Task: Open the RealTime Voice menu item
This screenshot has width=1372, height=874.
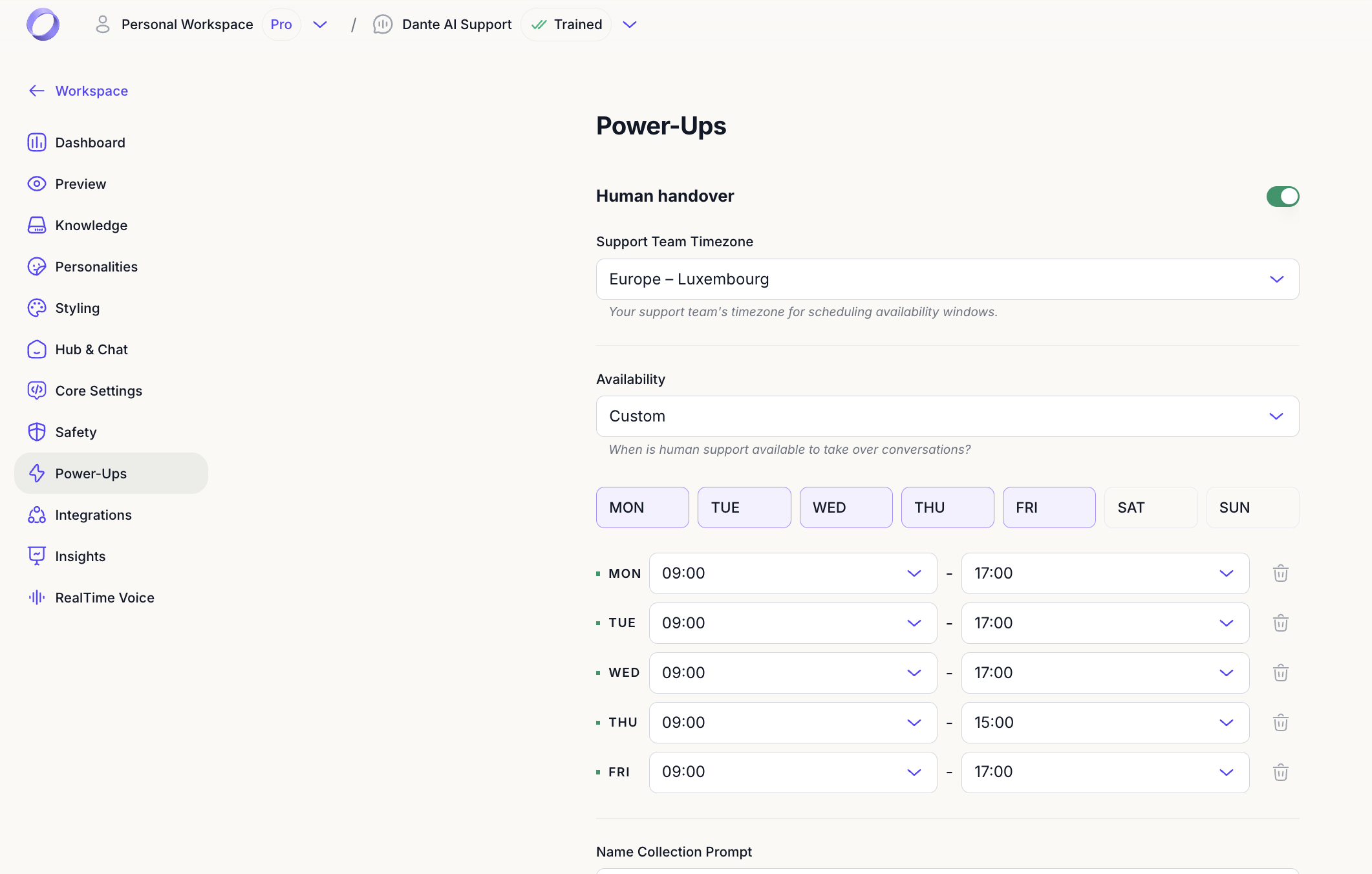Action: click(111, 597)
